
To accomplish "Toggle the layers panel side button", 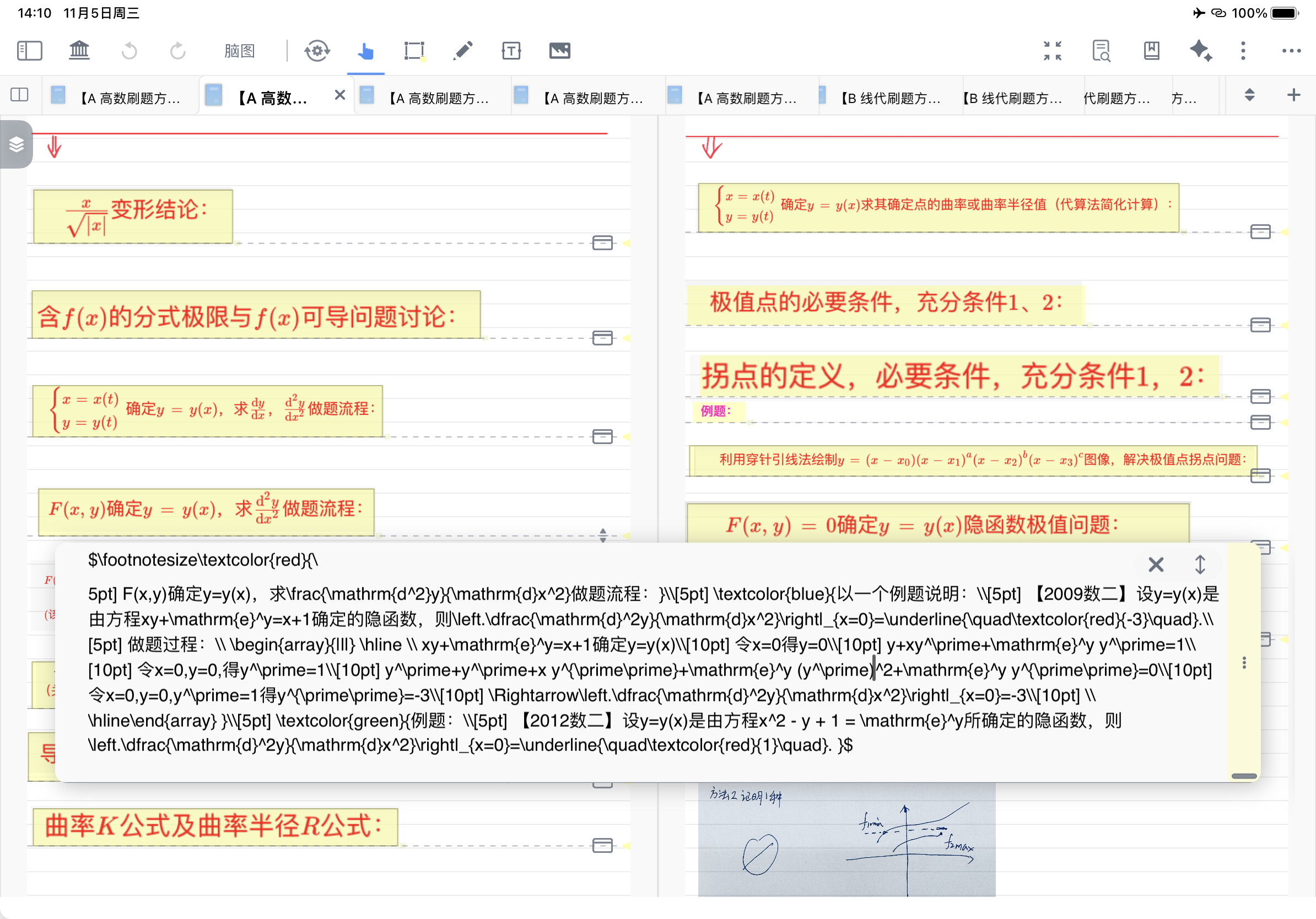I will [16, 144].
